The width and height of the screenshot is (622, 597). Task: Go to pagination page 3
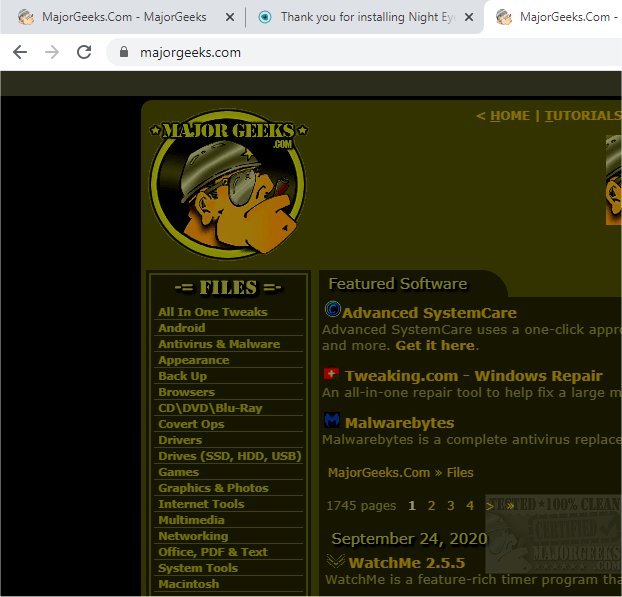451,506
